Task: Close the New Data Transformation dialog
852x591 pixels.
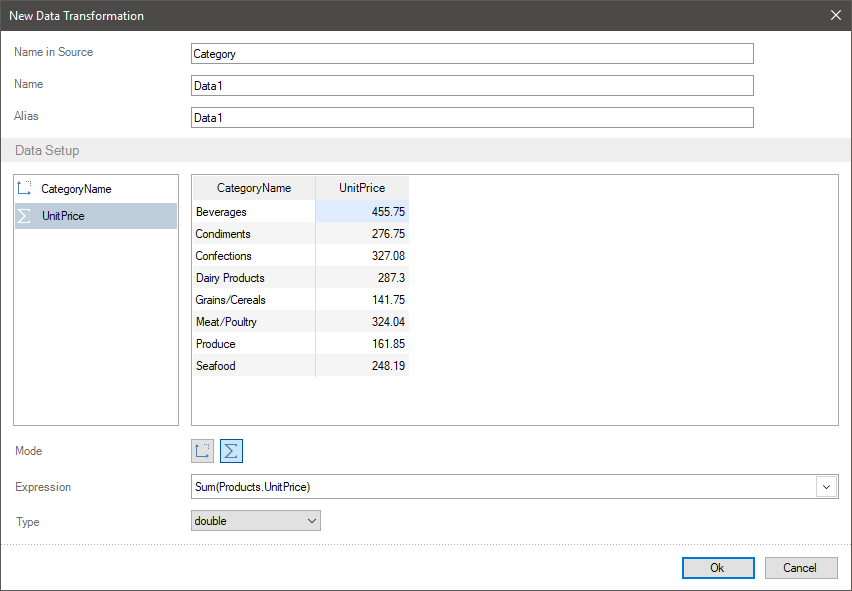Action: click(x=836, y=15)
